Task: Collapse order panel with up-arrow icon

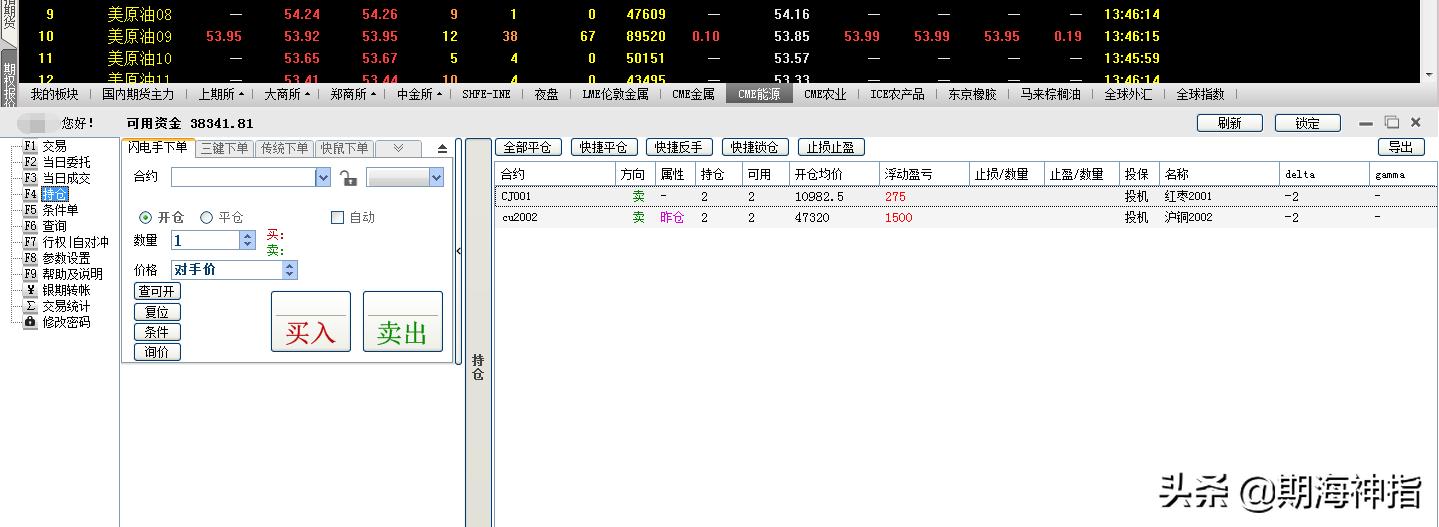Action: pos(443,149)
